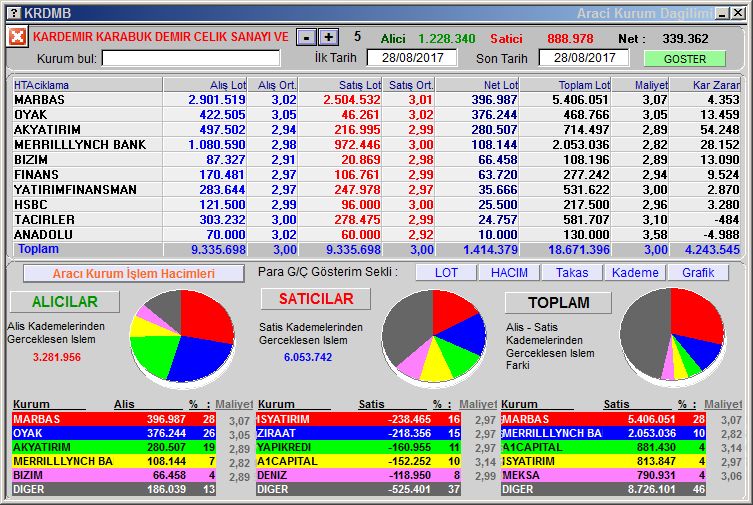Click red MARBAS 5.406.051 total legend row
The image size is (753, 505).
point(603,419)
